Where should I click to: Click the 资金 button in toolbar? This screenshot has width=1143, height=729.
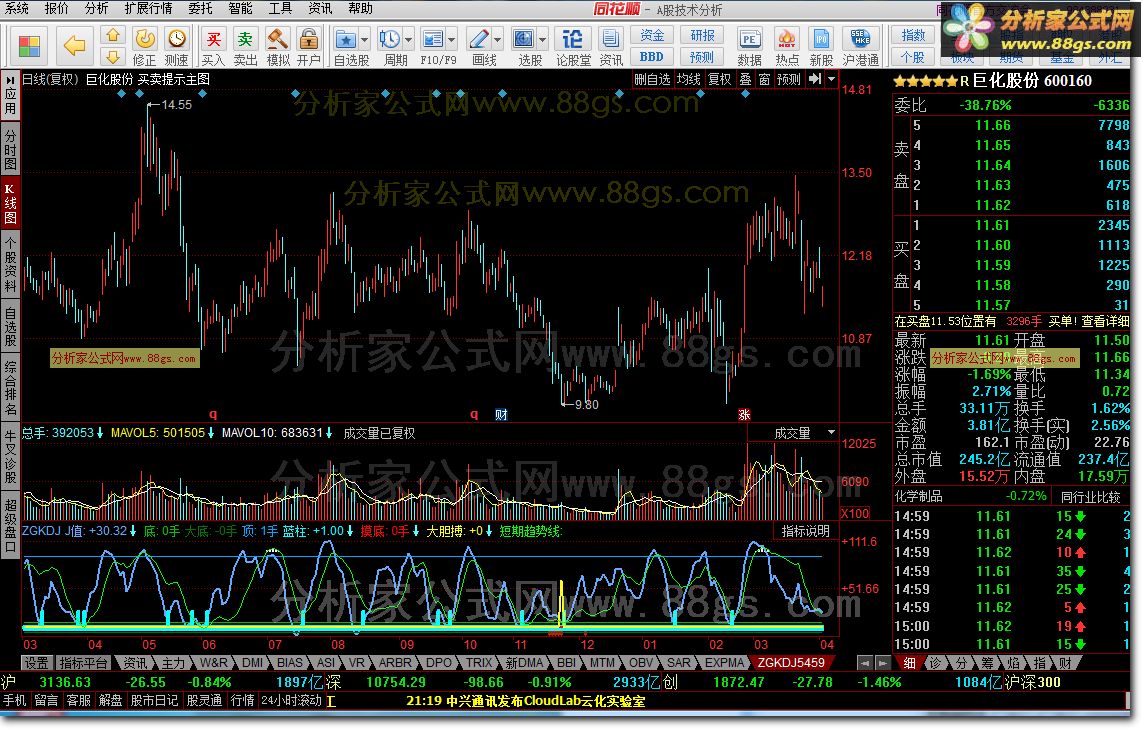pyautogui.click(x=652, y=35)
